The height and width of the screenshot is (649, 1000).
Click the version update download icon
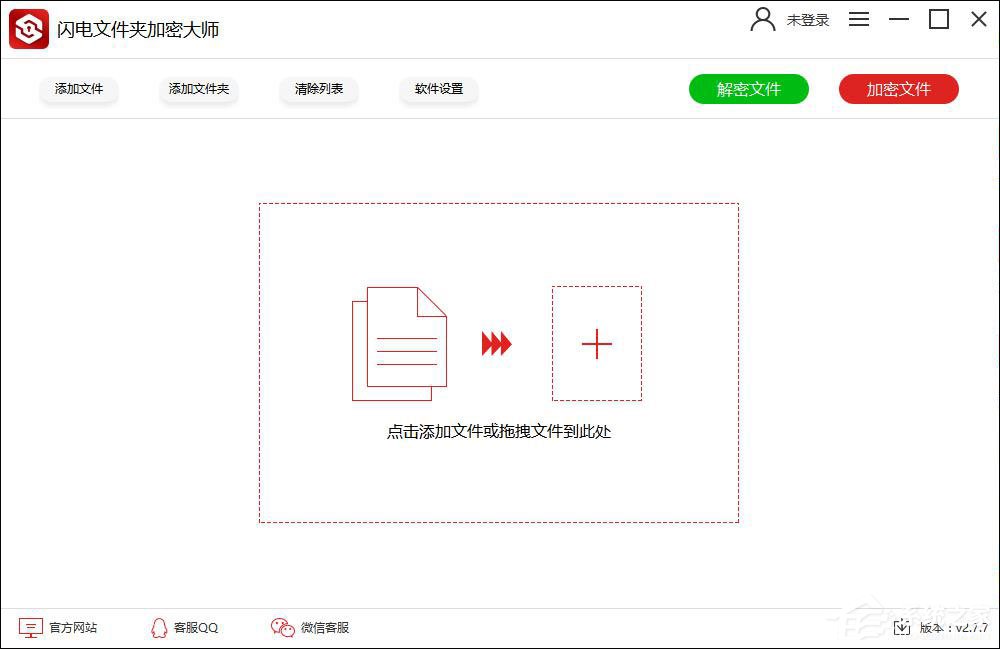point(903,627)
